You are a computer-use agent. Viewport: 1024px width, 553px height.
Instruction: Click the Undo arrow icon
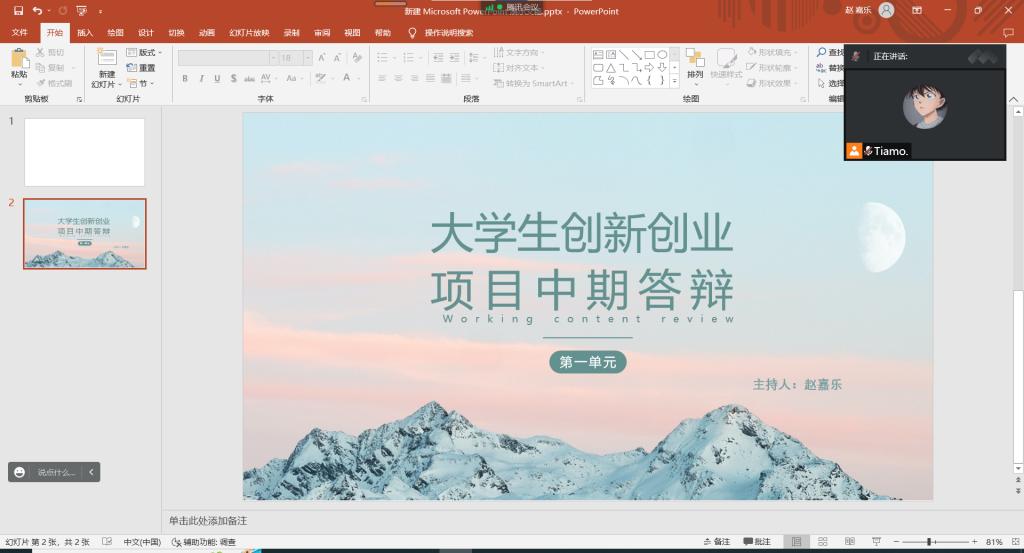pyautogui.click(x=37, y=10)
